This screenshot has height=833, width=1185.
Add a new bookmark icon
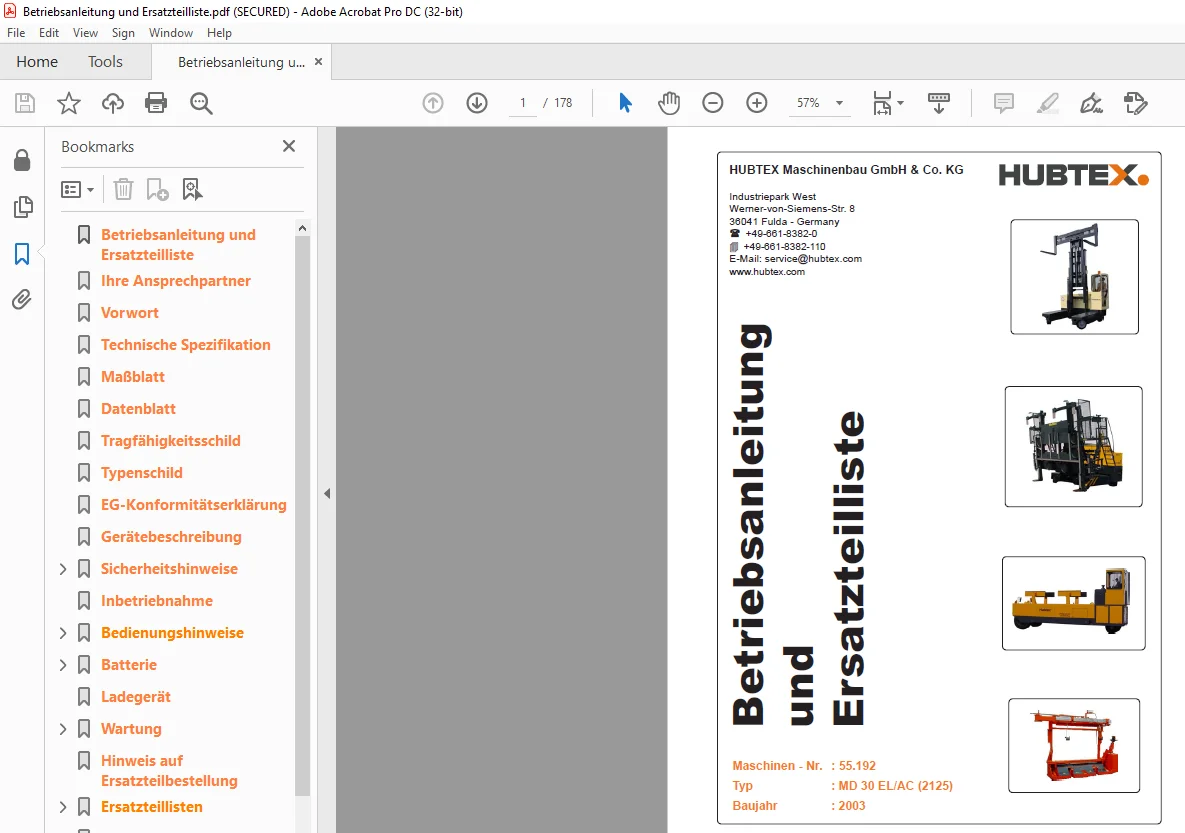(157, 189)
